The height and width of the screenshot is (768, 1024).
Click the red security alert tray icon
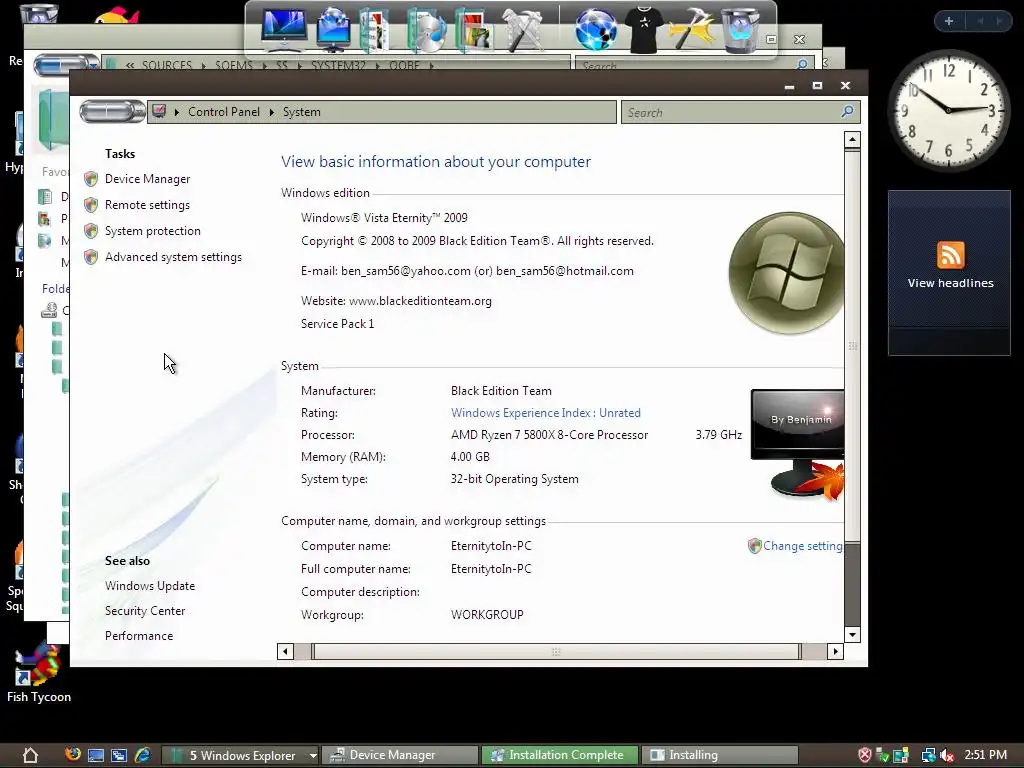pyautogui.click(x=865, y=756)
